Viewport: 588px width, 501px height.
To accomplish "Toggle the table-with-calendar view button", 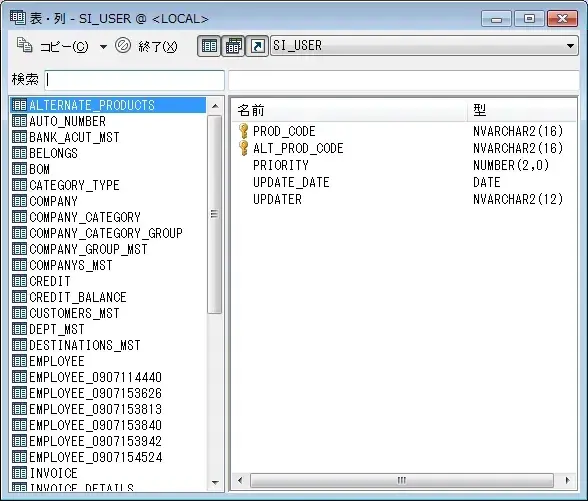I will coord(233,46).
